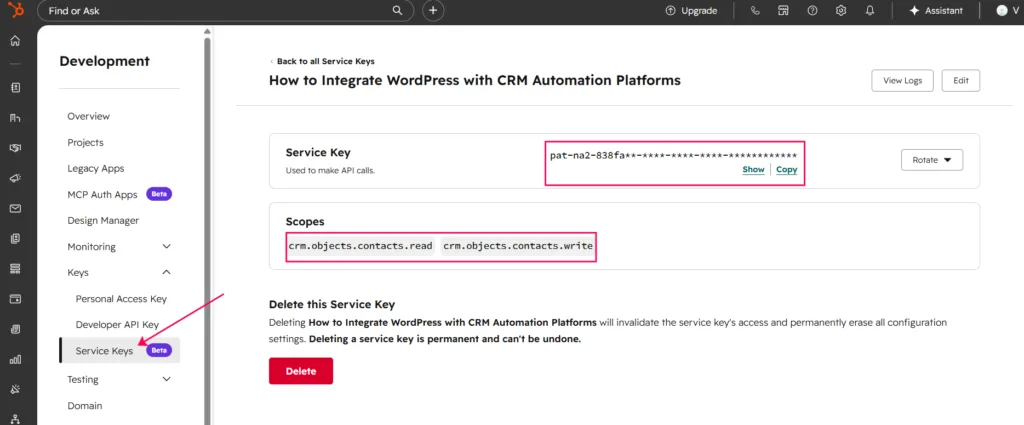Open the CRM sidebar icon
The image size is (1024, 425).
(x=15, y=118)
